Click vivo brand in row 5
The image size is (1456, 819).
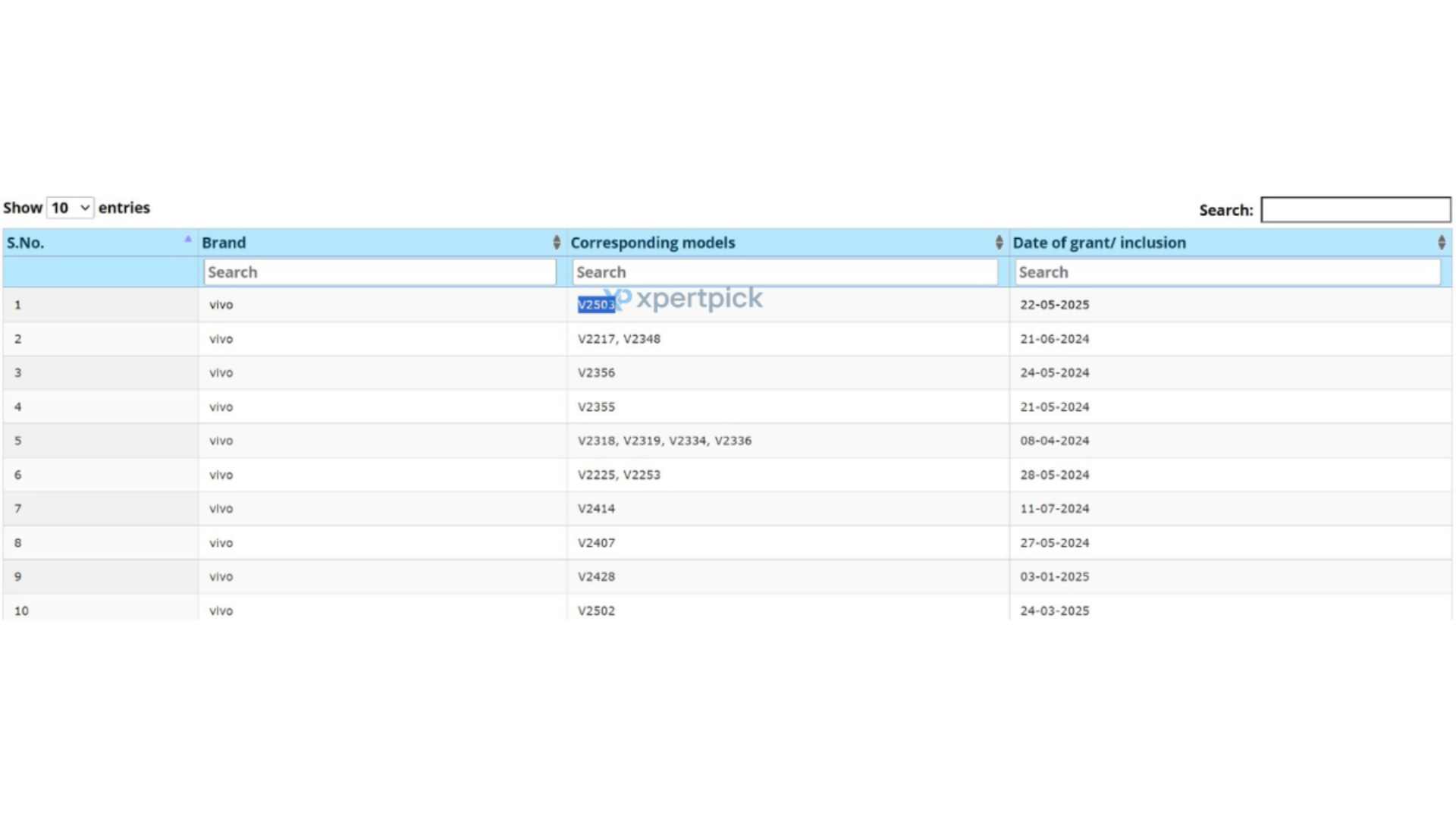(x=221, y=441)
